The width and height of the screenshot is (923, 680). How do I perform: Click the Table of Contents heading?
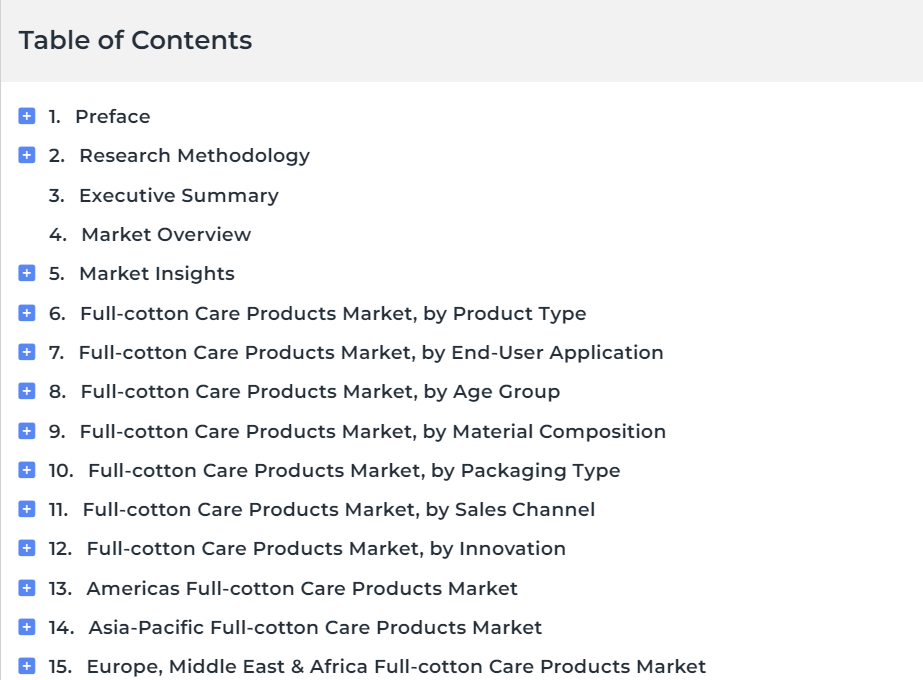pyautogui.click(x=135, y=41)
